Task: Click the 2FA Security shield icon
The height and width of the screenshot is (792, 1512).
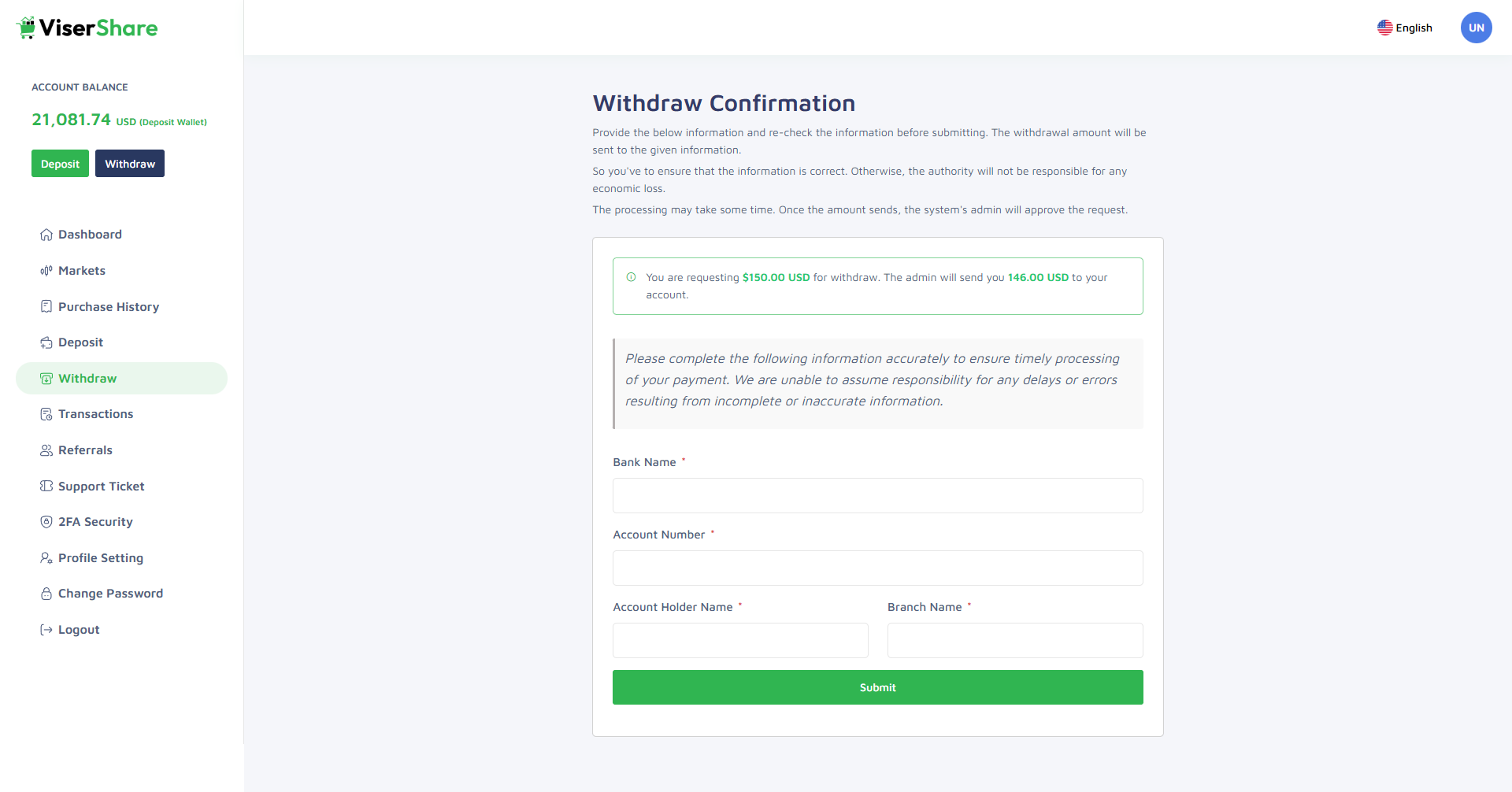Action: tap(46, 522)
